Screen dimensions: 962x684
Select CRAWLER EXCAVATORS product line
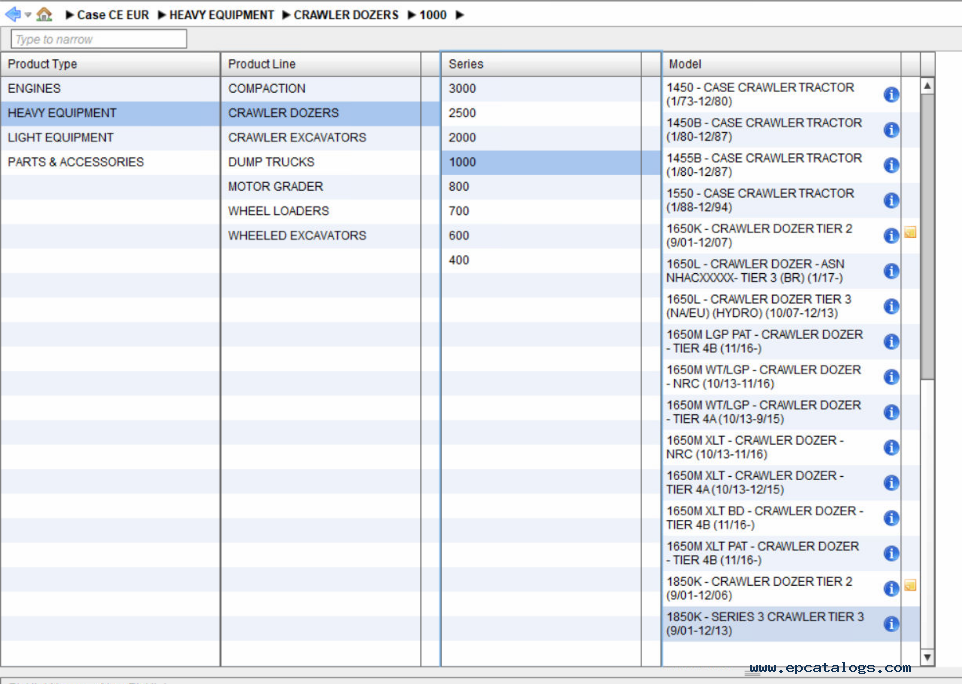[330, 137]
